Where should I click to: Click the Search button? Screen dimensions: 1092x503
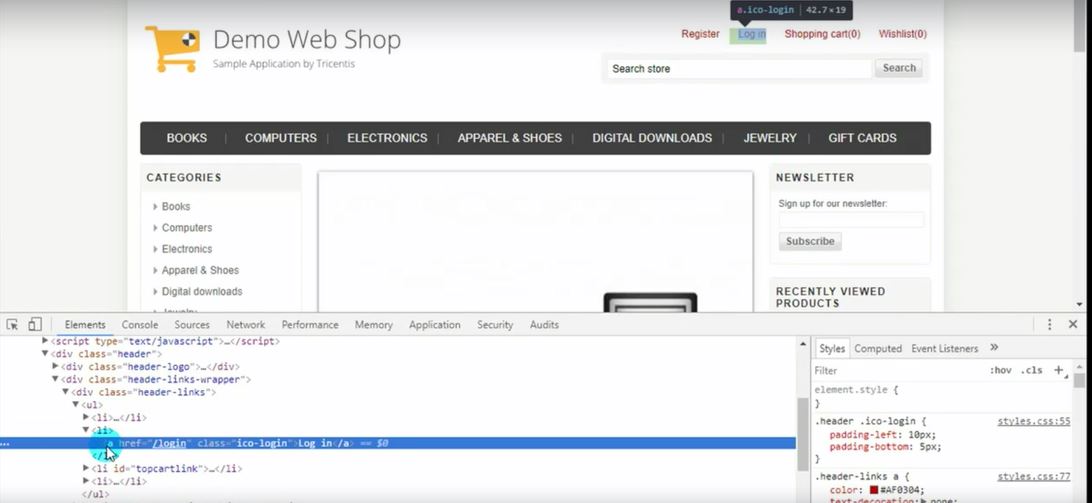pyautogui.click(x=899, y=68)
